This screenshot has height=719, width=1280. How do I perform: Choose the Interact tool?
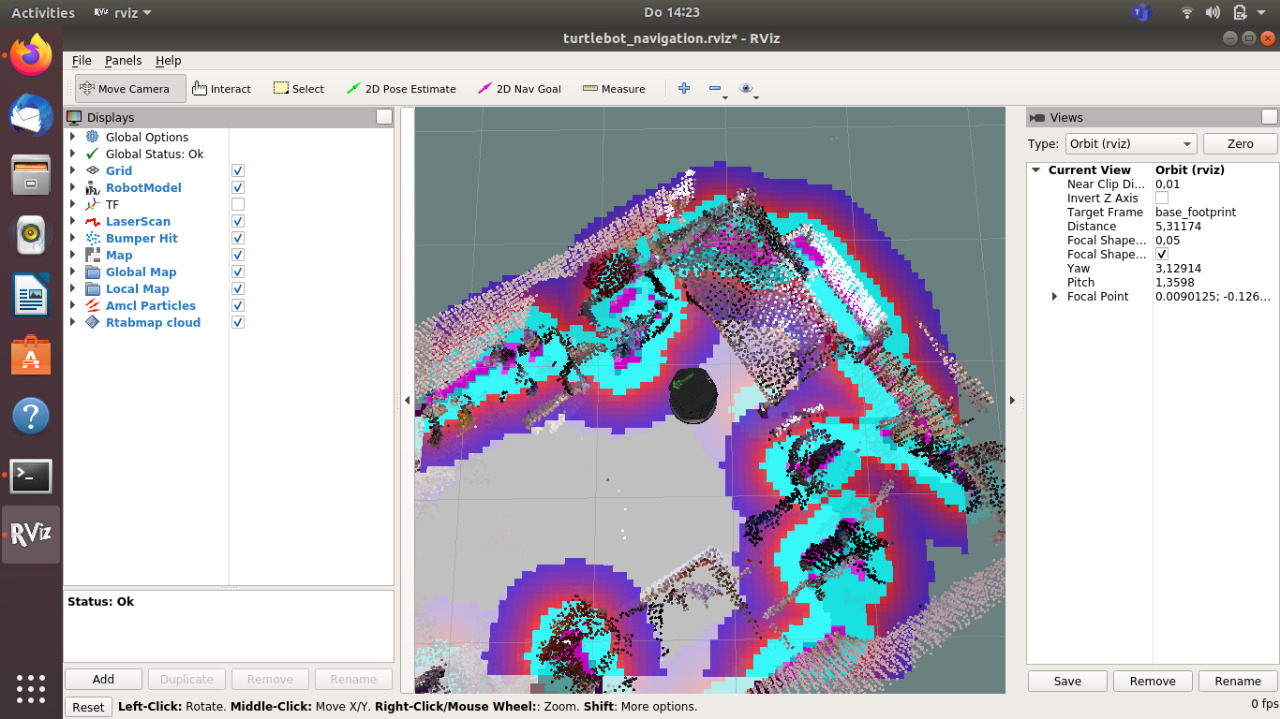(221, 89)
